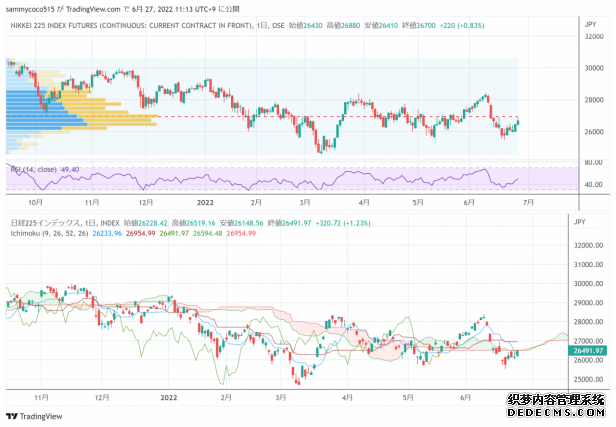
Task: Click the 日経225インデックス chart title
Action: pyautogui.click(x=45, y=223)
